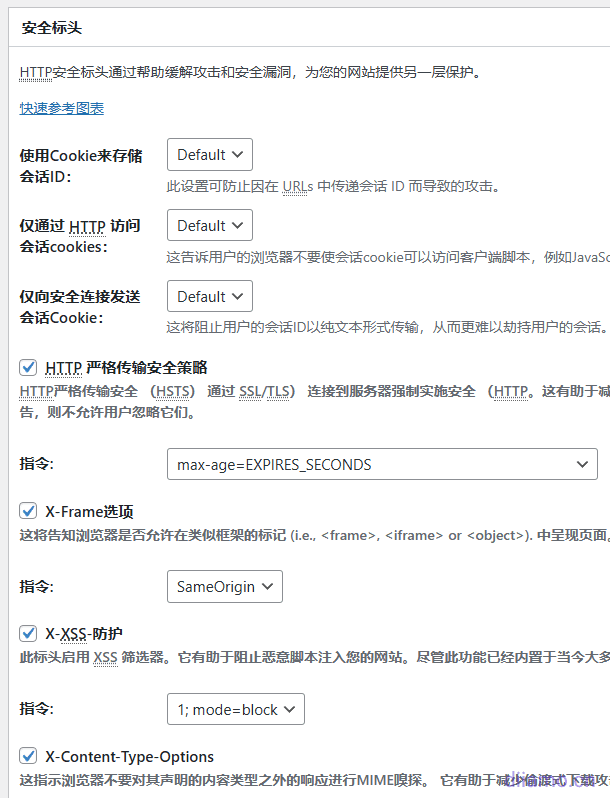Open the SameOrigin directive dropdown

(224, 587)
